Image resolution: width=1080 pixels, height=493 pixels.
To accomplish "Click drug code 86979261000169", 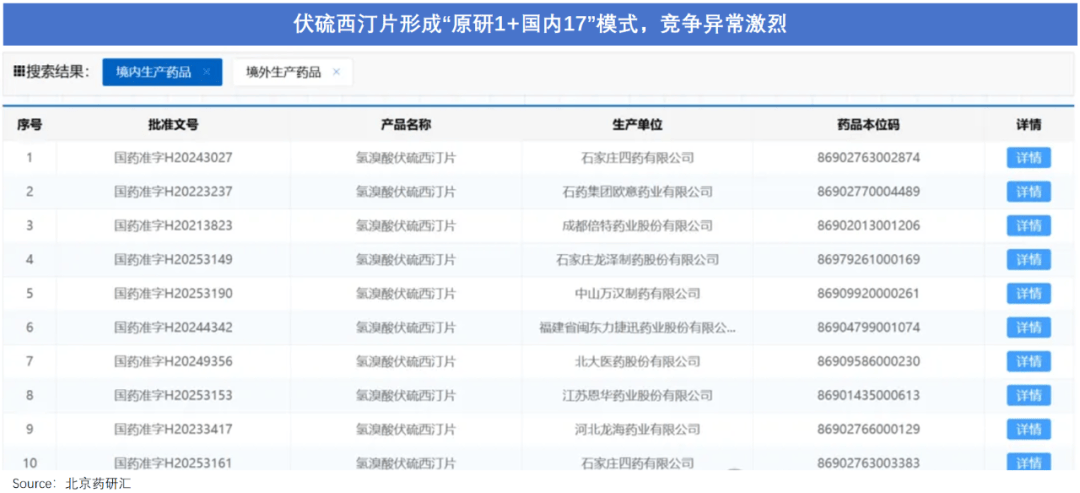I will pyautogui.click(x=869, y=260).
